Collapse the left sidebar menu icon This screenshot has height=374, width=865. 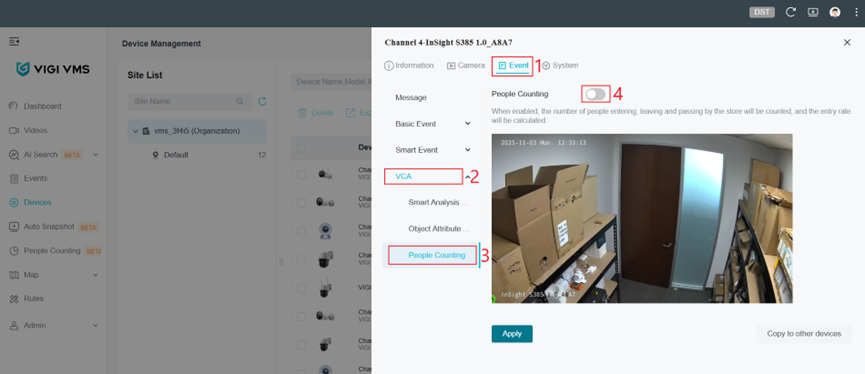(x=14, y=41)
